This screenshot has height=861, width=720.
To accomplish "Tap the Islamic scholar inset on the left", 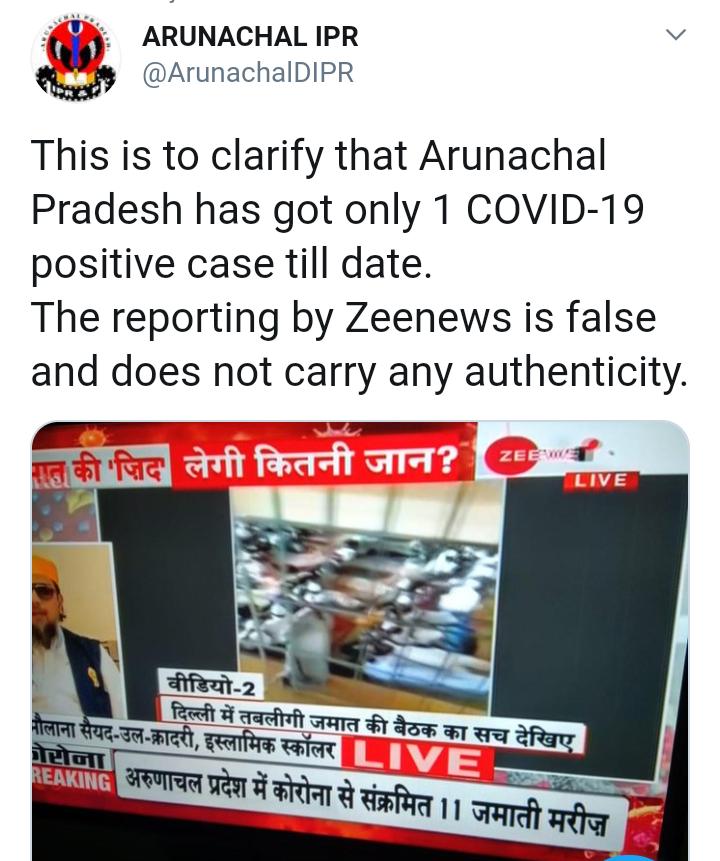I will 73,630.
